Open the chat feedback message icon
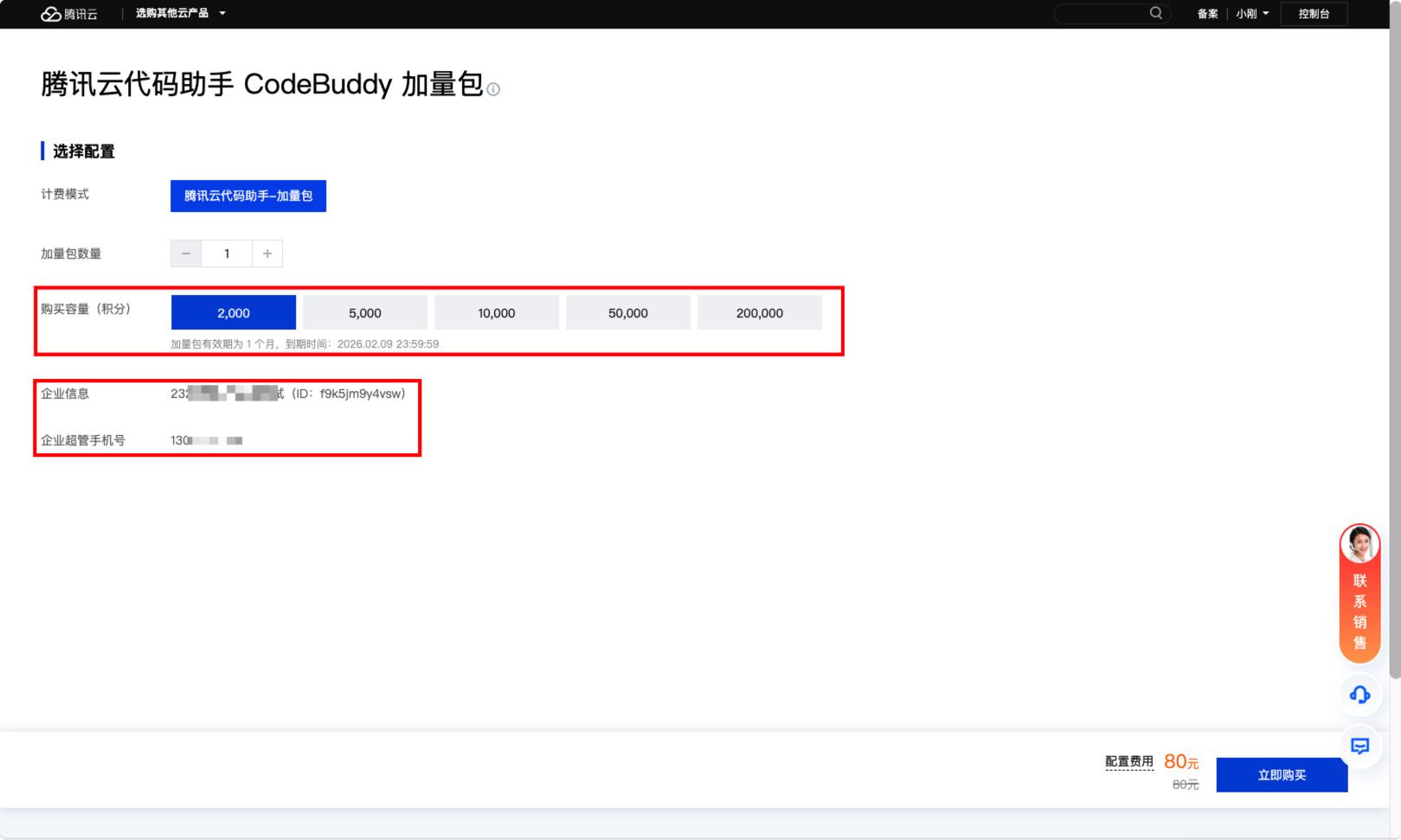 click(x=1359, y=746)
